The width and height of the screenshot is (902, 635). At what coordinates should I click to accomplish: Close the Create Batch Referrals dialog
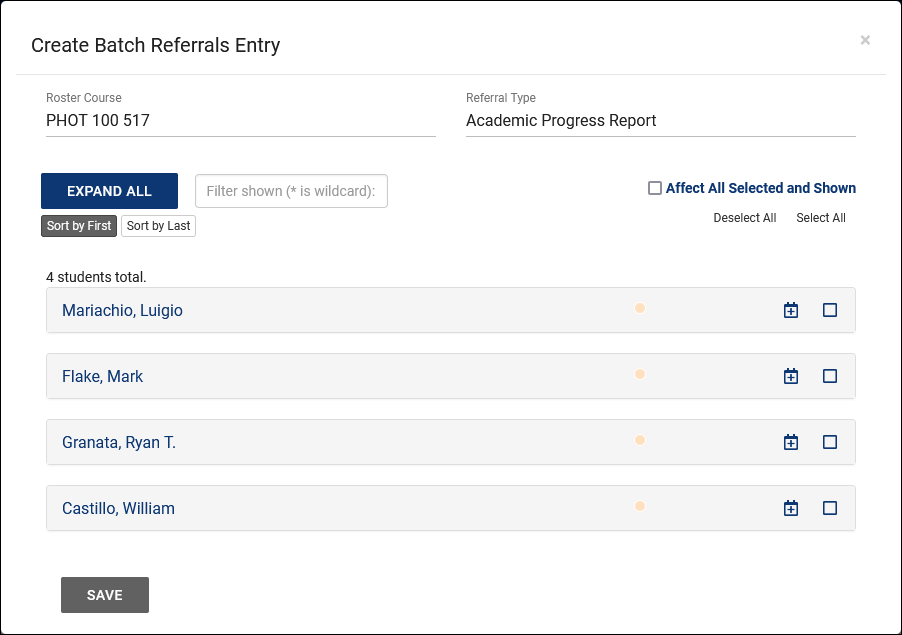coord(865,40)
